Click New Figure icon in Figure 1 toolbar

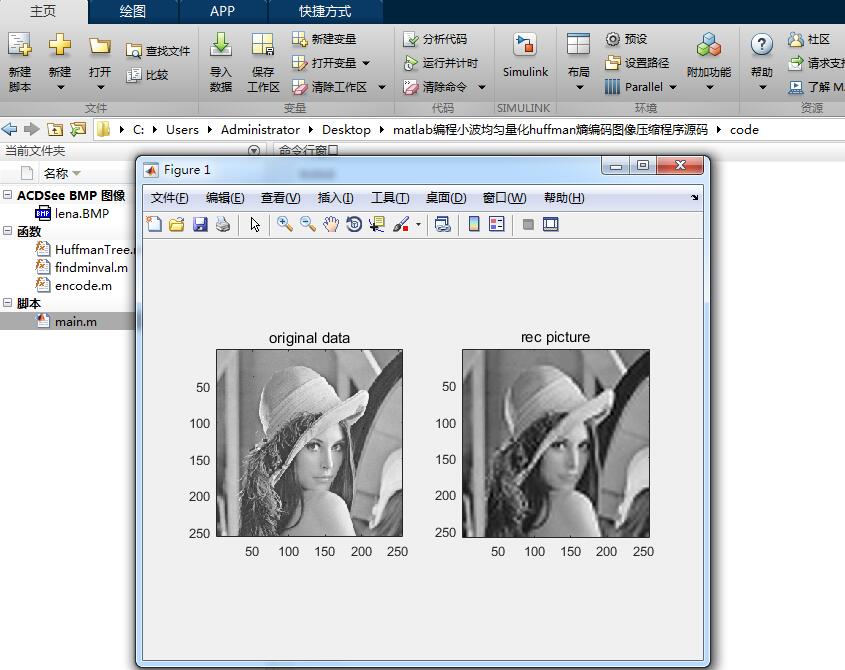point(154,224)
